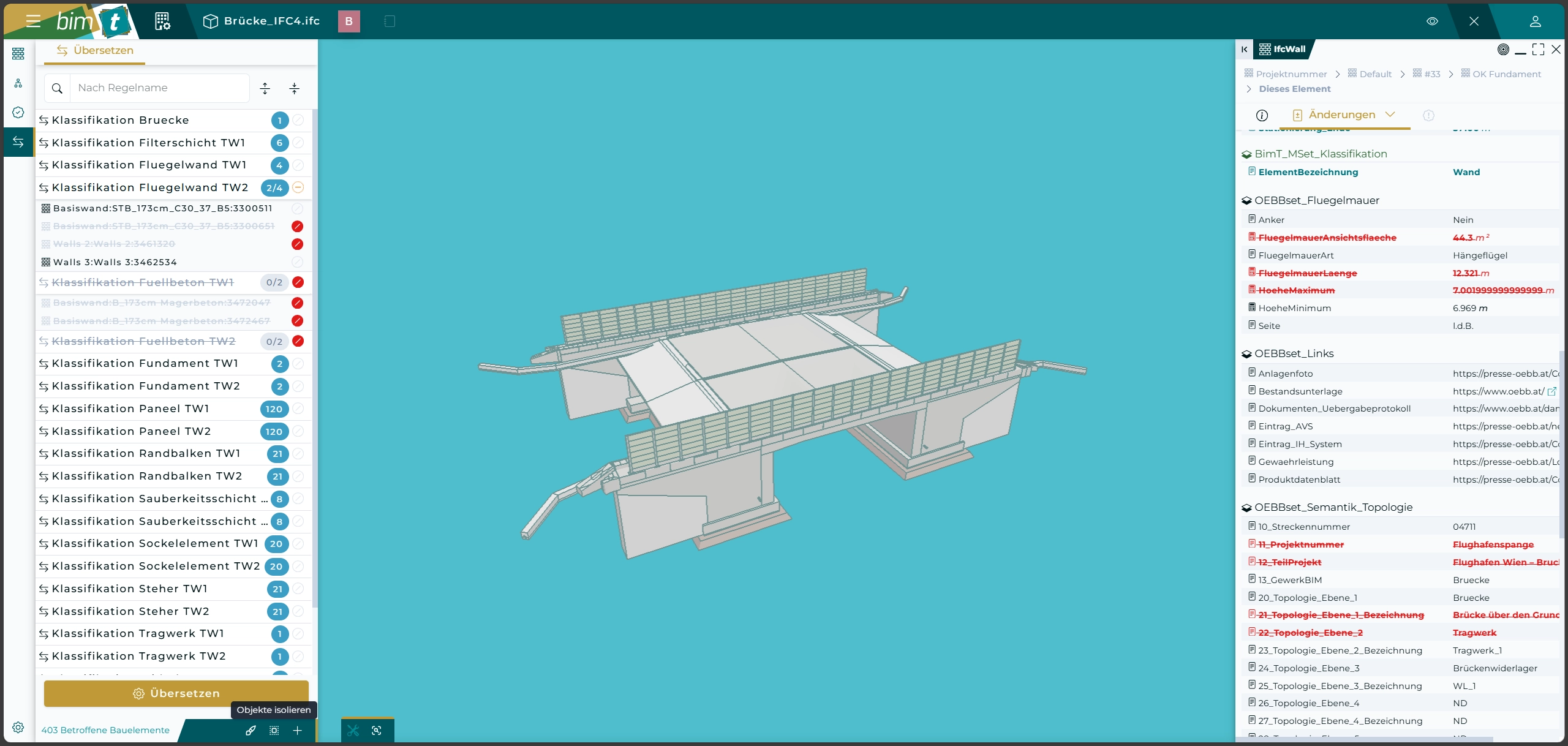Click the isolate objects icon in bottom bar

point(274,730)
